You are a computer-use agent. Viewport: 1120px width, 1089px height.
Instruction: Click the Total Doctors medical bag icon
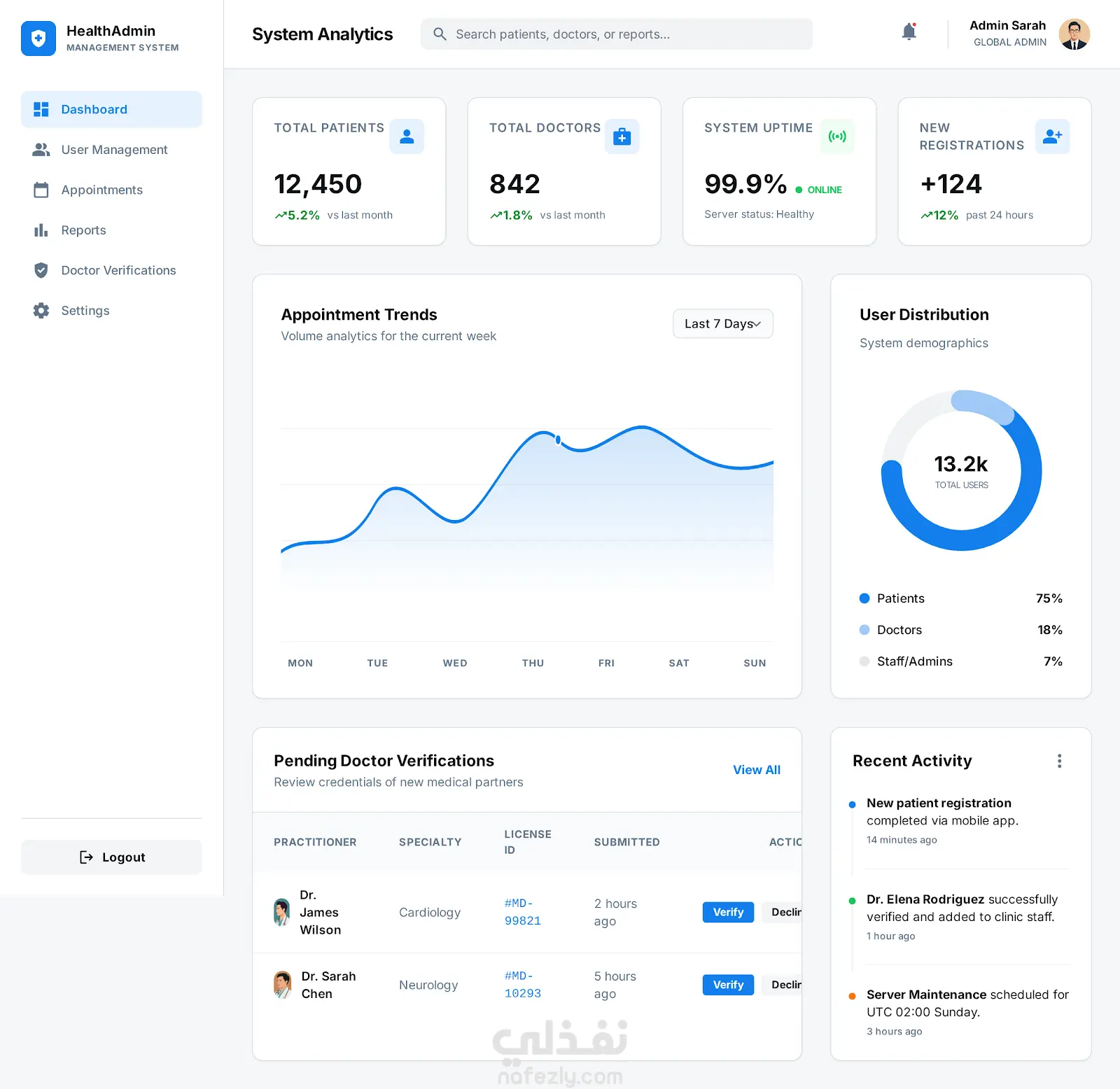(622, 136)
